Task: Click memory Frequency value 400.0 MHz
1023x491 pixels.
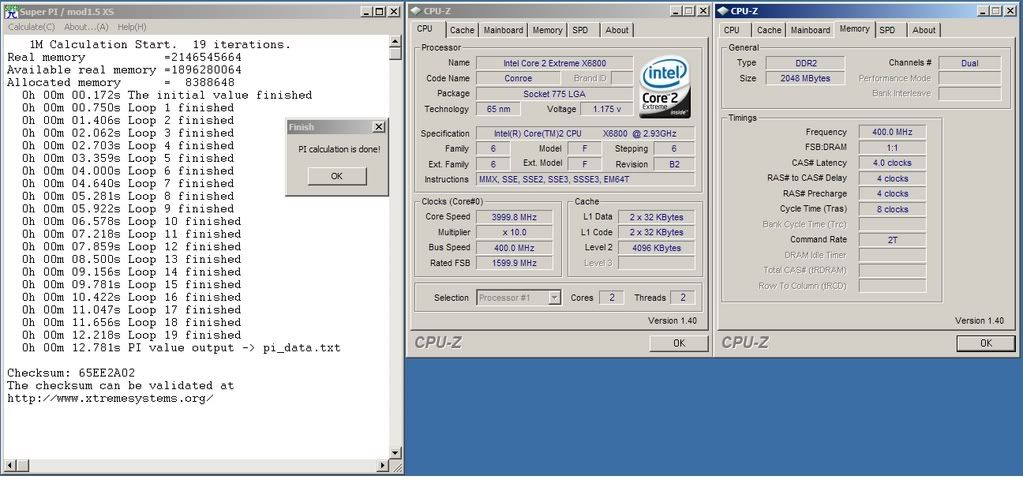Action: coord(892,132)
